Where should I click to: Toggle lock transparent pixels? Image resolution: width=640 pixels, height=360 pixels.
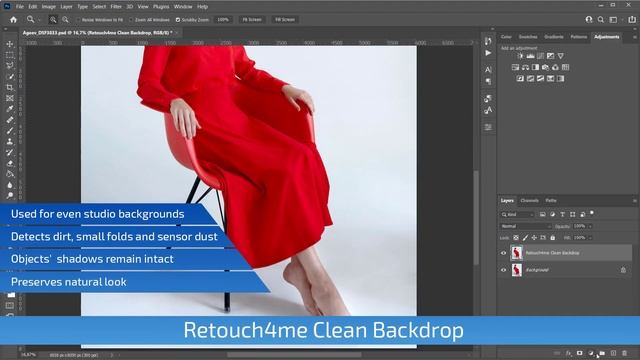516,238
